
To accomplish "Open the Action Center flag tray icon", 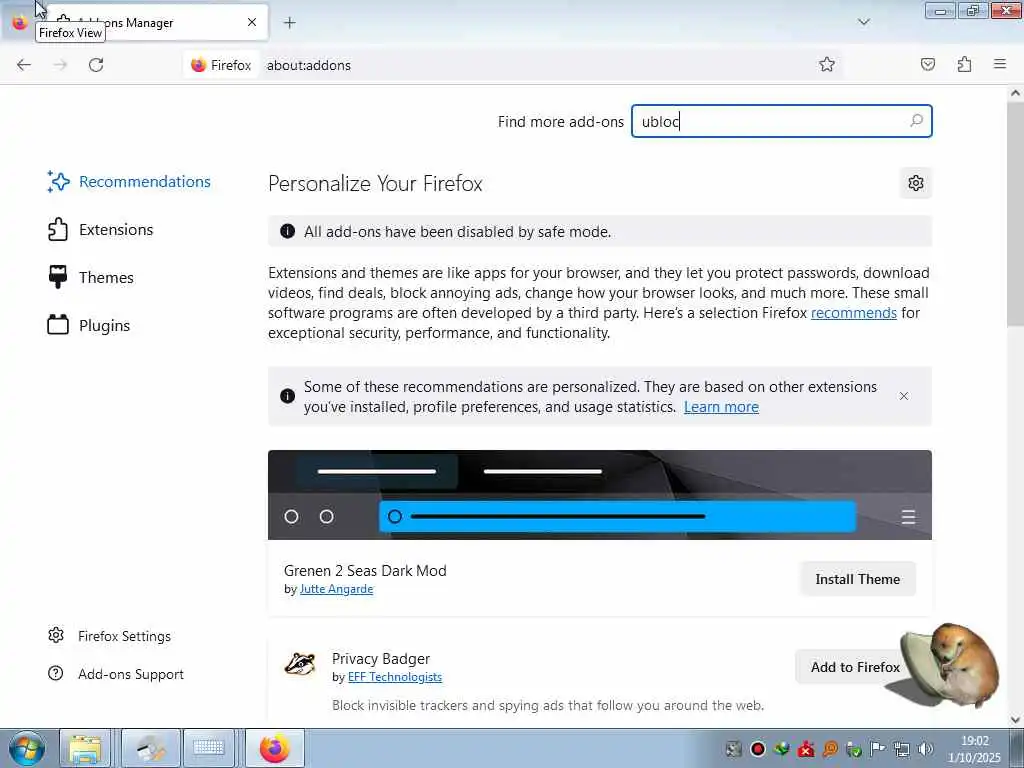I will [x=878, y=749].
